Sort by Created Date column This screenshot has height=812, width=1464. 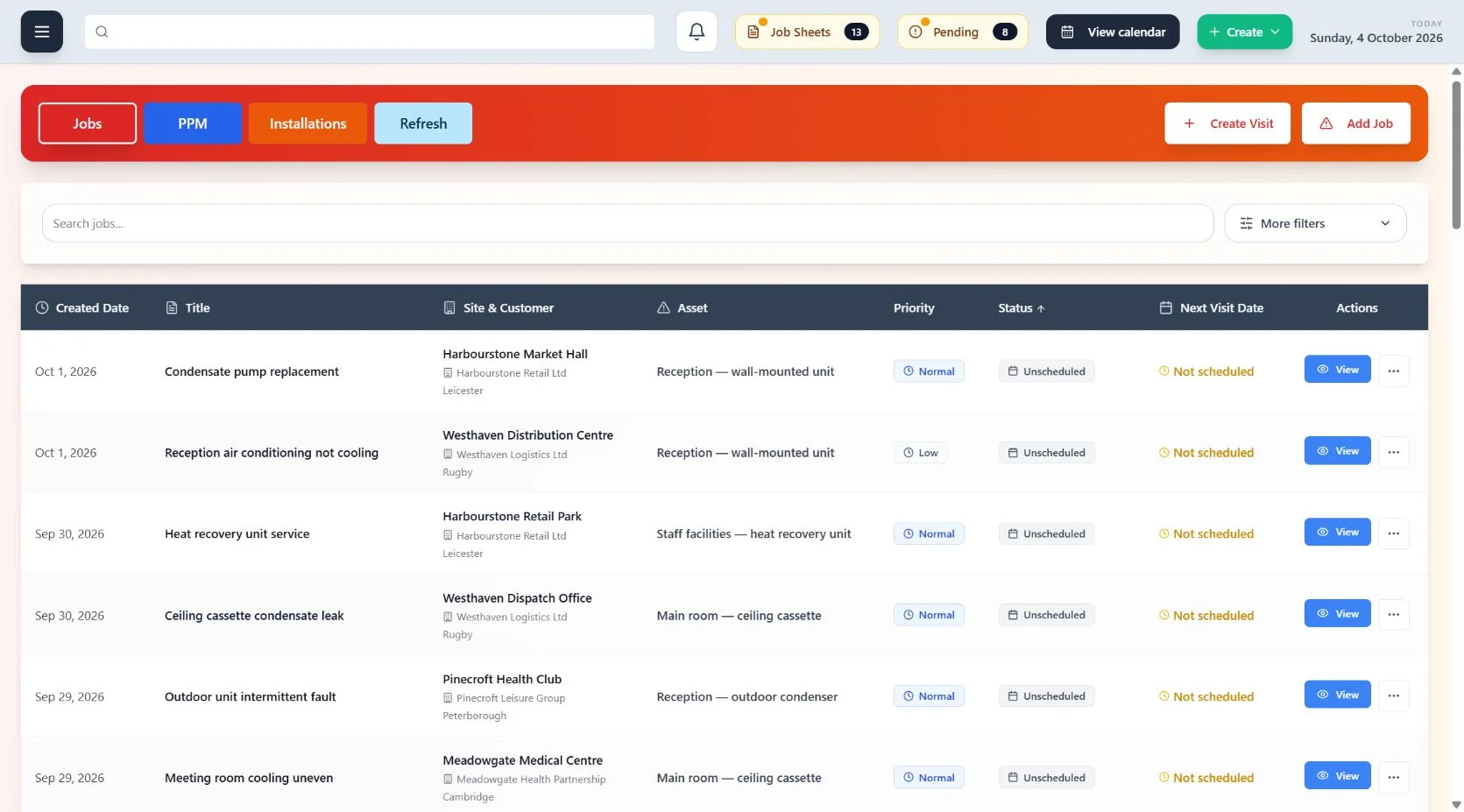pyautogui.click(x=82, y=307)
